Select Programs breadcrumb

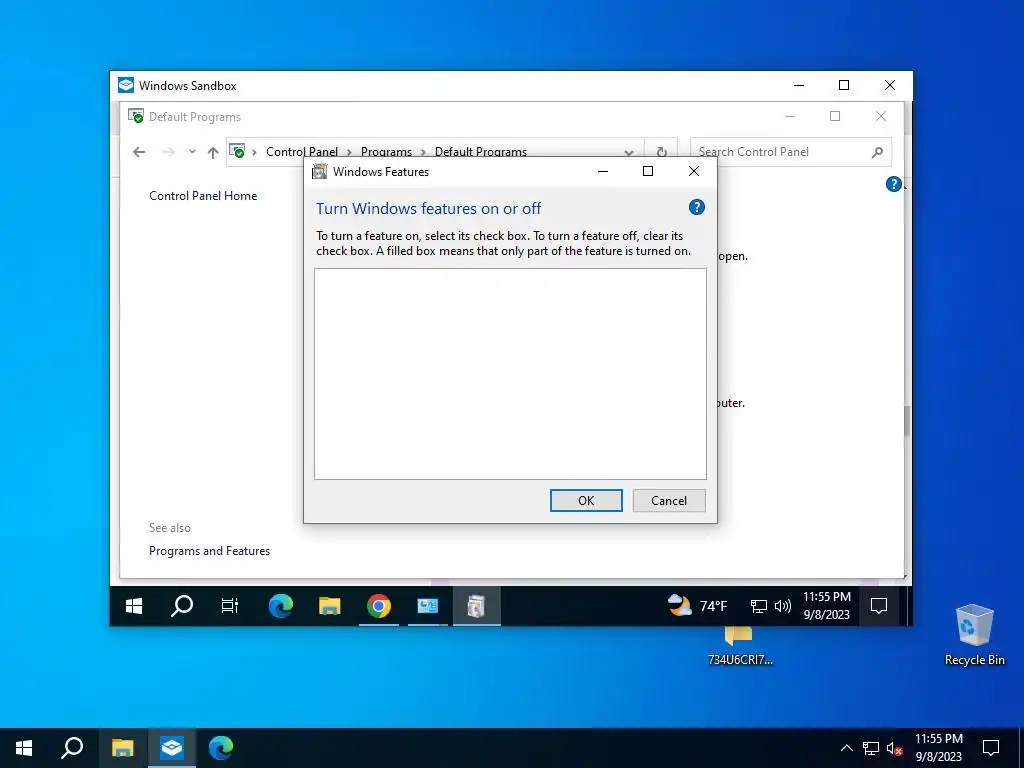point(386,152)
